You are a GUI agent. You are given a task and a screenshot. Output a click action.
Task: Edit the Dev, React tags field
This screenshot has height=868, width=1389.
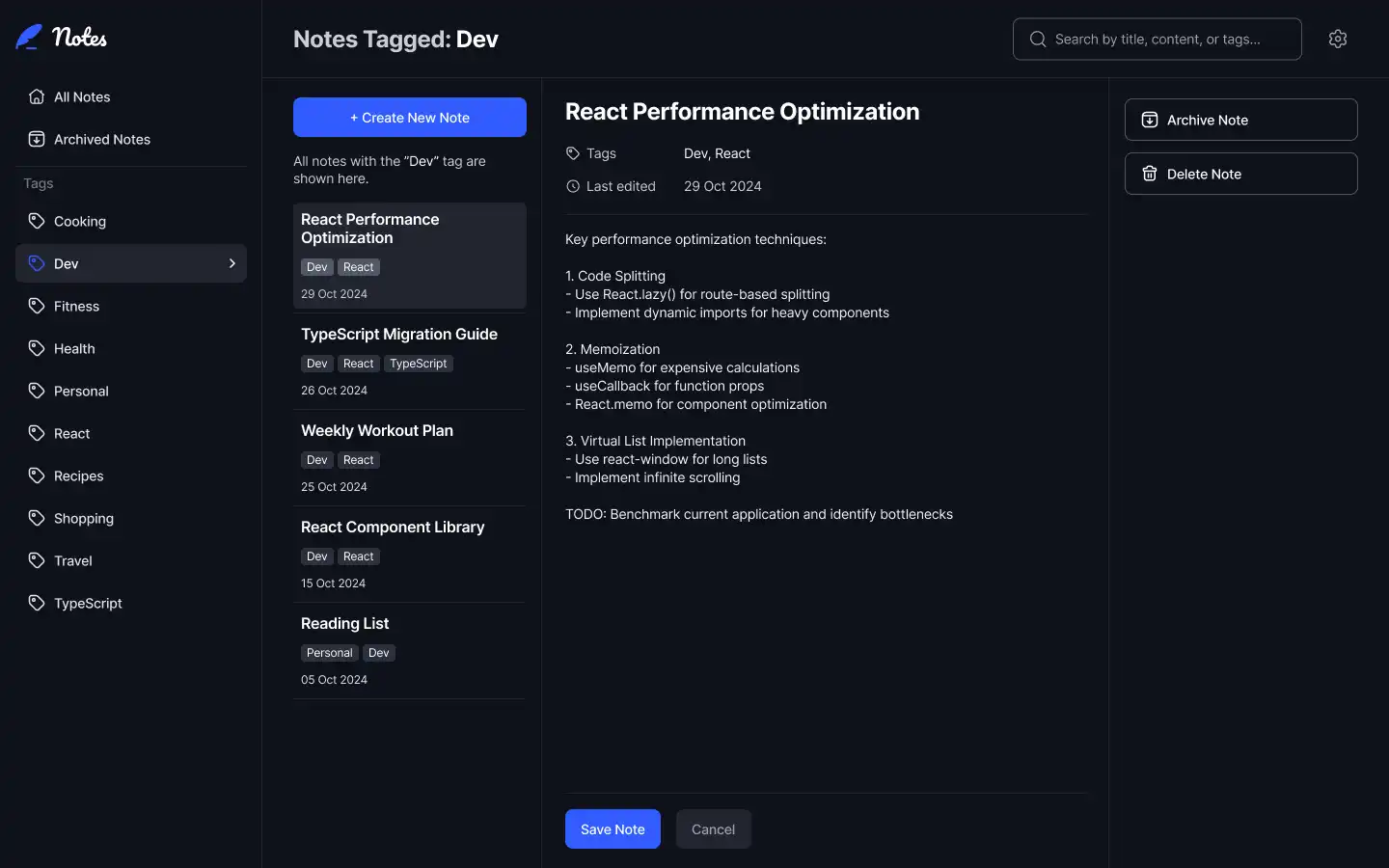coord(717,153)
